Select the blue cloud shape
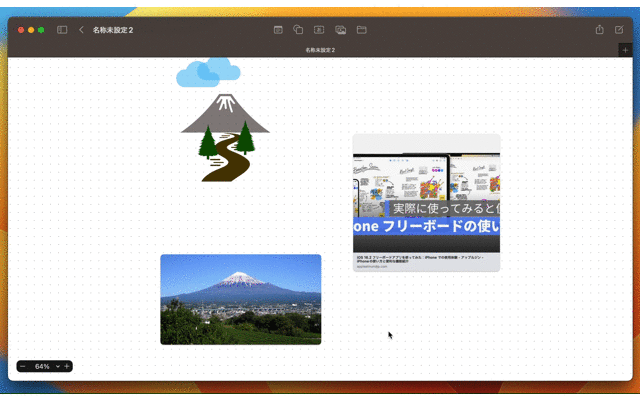The width and height of the screenshot is (640, 400). [208, 72]
